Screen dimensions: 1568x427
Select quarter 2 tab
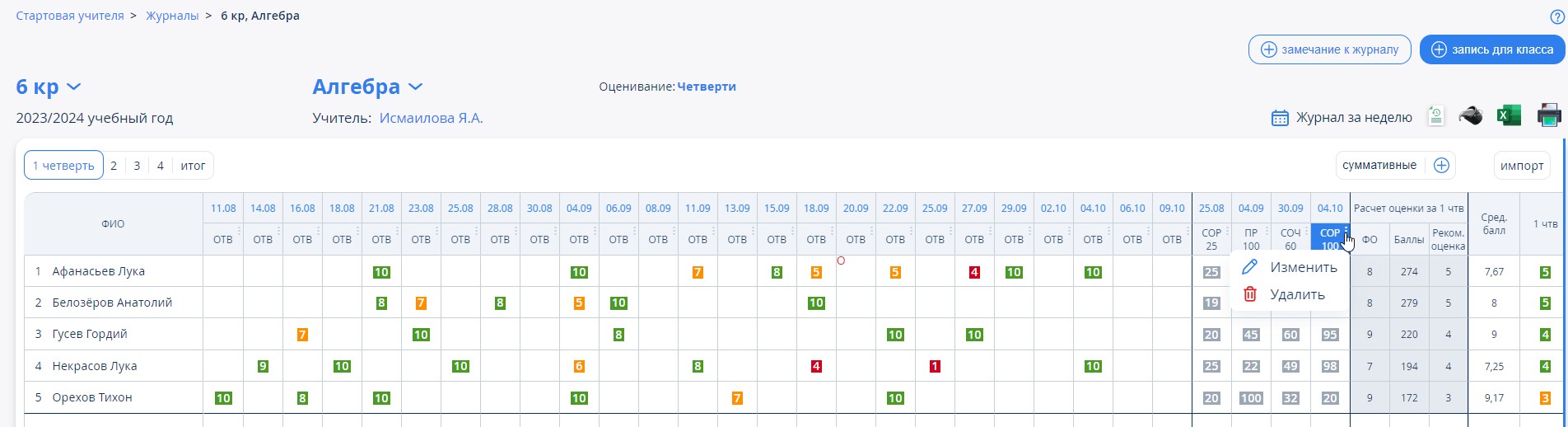[x=114, y=166]
